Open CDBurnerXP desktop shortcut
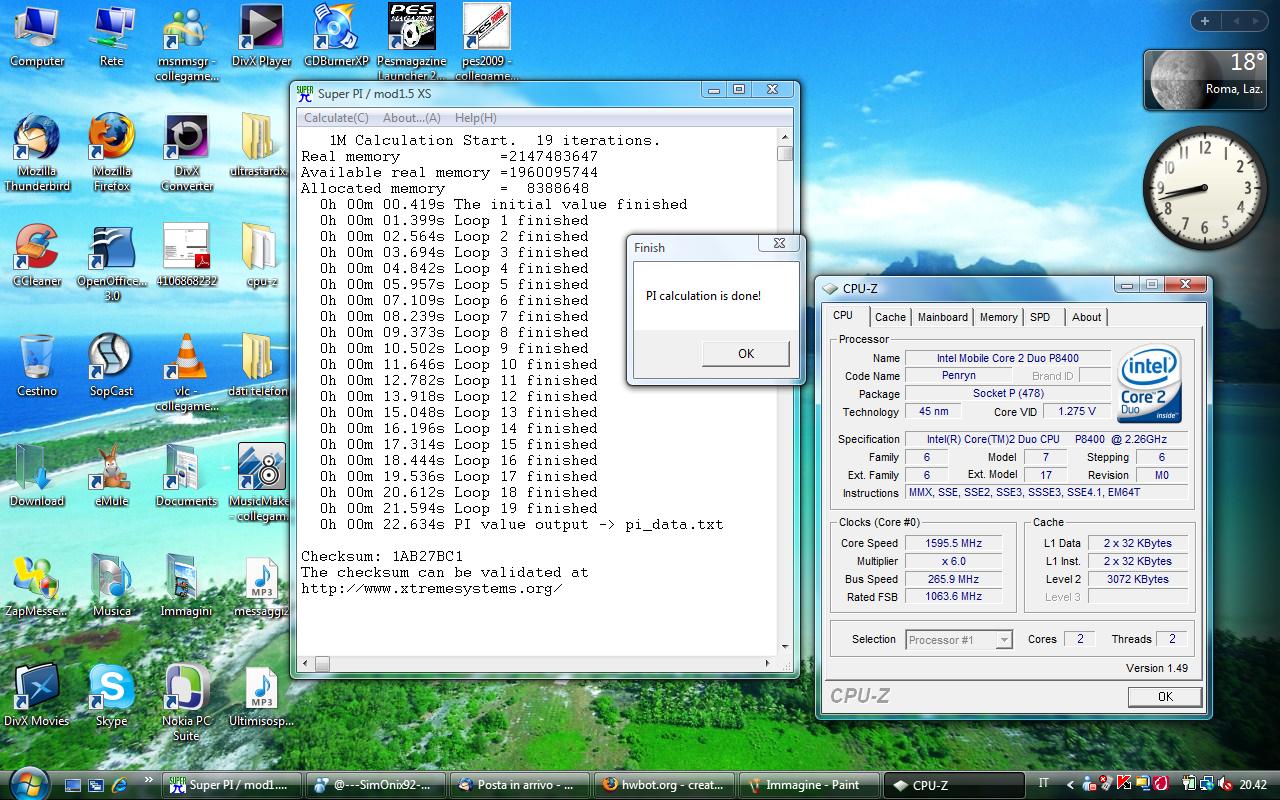The image size is (1280, 800). tap(337, 37)
